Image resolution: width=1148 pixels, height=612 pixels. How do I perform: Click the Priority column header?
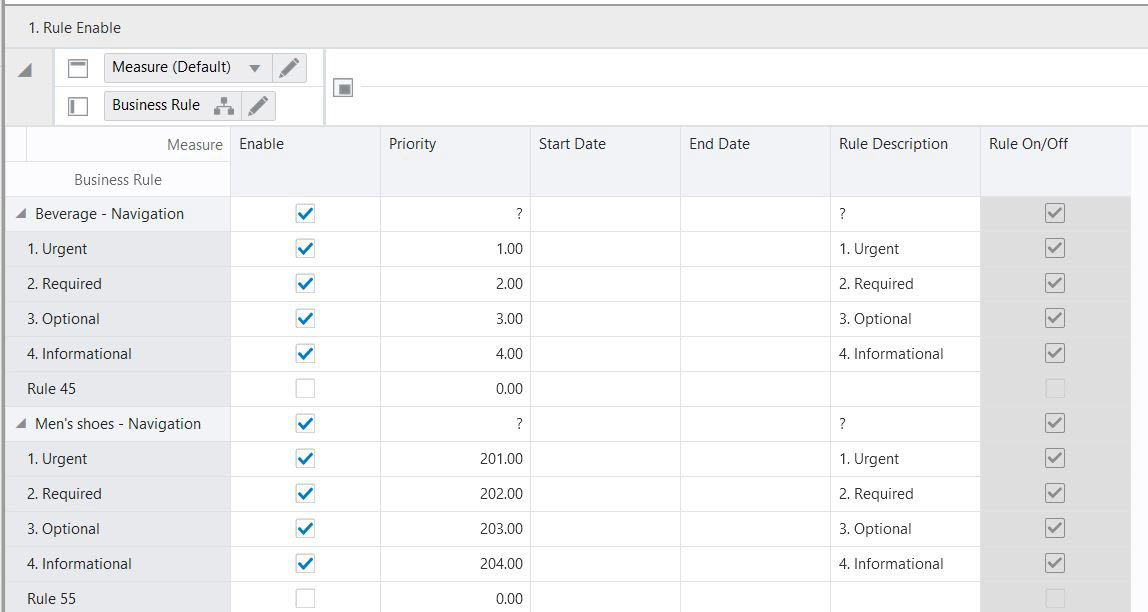point(411,144)
